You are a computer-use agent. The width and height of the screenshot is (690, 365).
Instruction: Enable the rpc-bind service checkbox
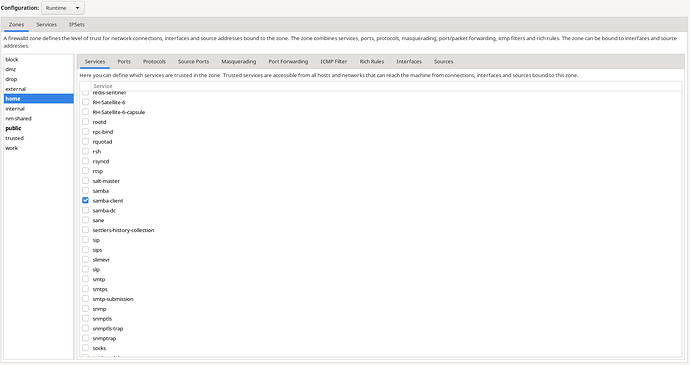tap(85, 132)
